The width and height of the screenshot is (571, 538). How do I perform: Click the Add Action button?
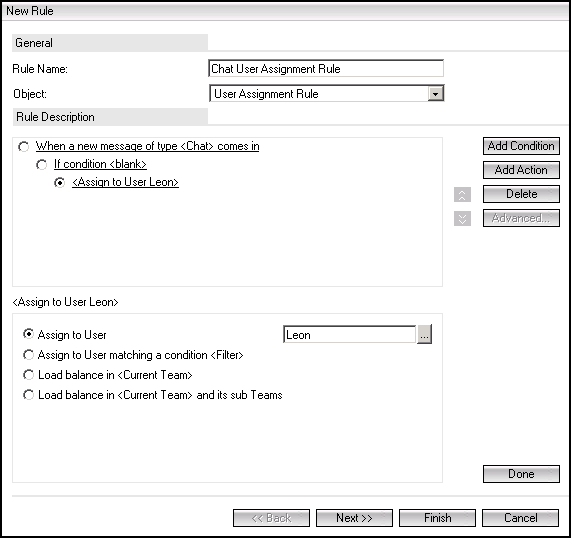[521, 170]
